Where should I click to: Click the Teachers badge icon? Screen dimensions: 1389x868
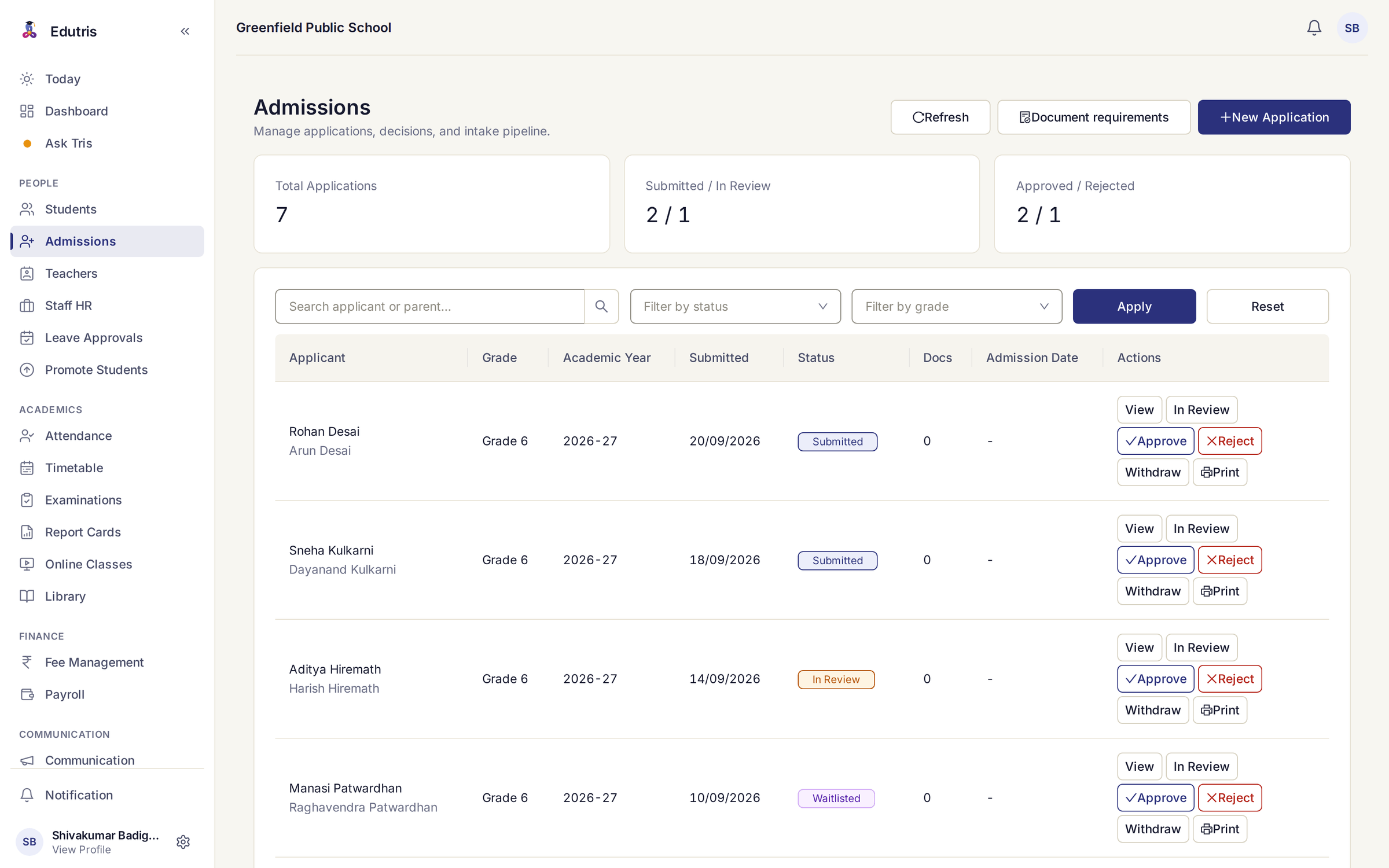[27, 273]
